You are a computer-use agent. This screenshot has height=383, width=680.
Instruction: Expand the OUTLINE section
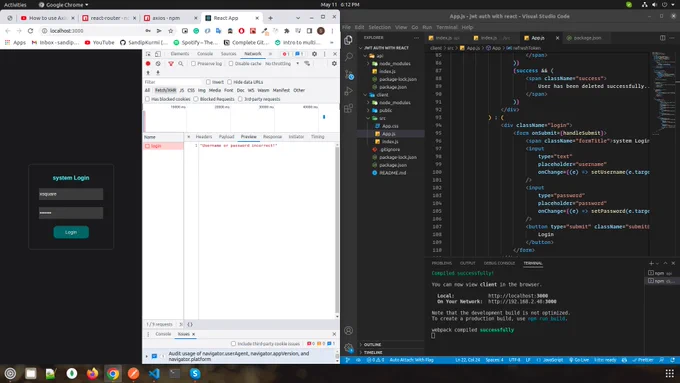click(372, 344)
